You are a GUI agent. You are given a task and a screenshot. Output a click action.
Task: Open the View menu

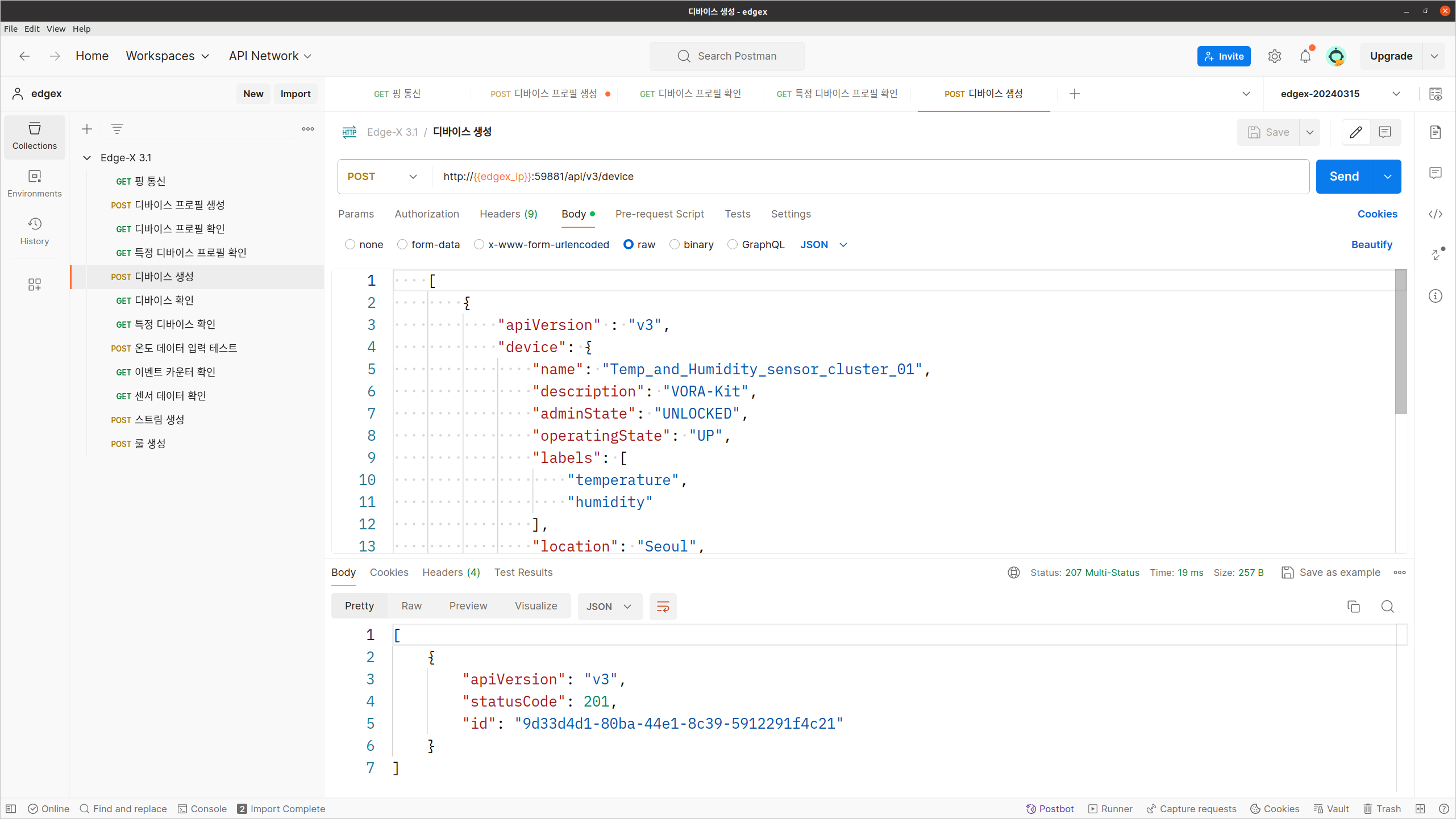(56, 29)
